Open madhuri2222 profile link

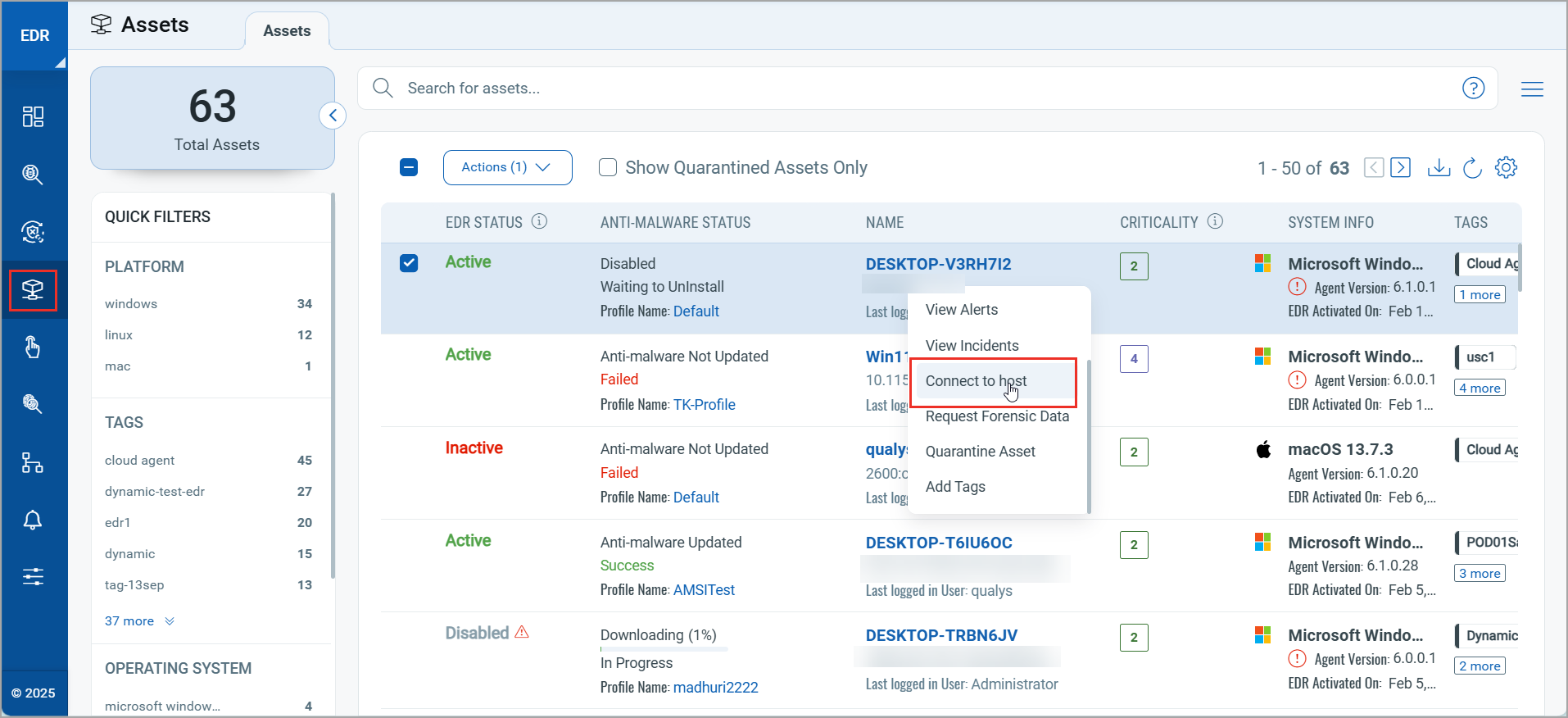point(715,687)
